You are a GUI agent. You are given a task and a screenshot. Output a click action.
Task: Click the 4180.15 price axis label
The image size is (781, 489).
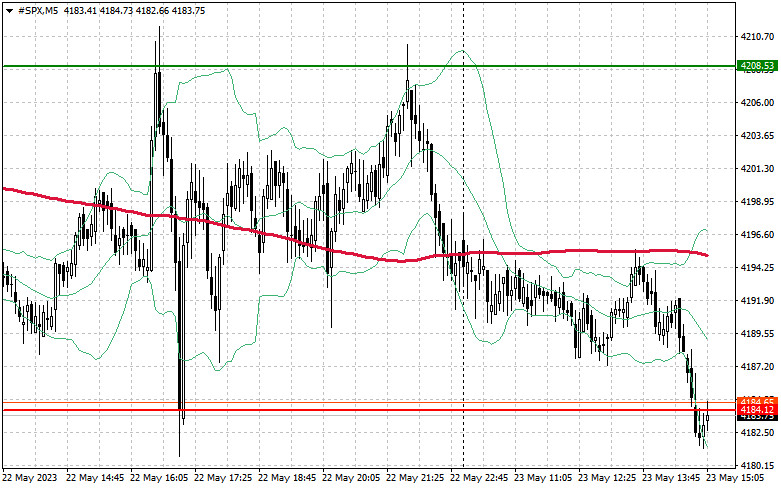[x=757, y=465]
